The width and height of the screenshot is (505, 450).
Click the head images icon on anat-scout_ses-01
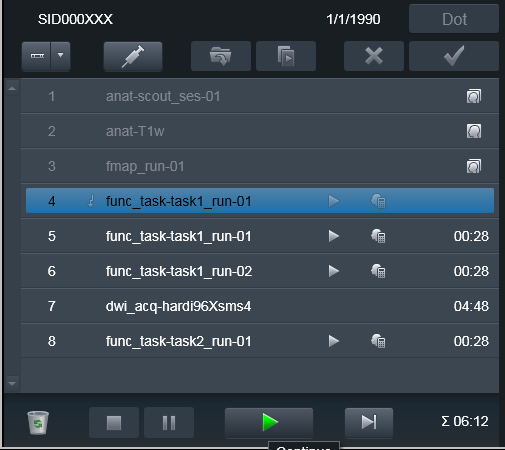point(474,96)
